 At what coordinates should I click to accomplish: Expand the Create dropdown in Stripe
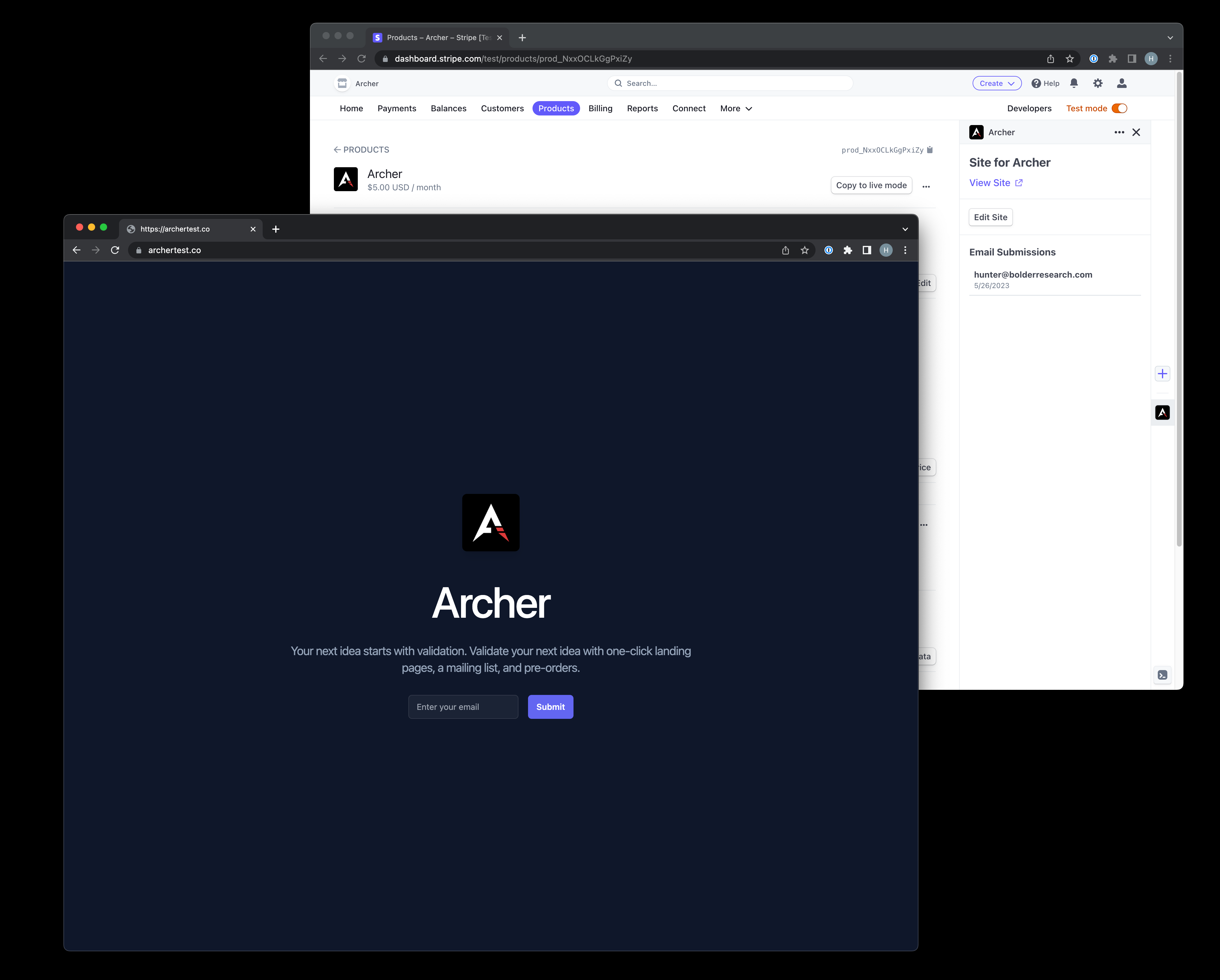tap(997, 83)
